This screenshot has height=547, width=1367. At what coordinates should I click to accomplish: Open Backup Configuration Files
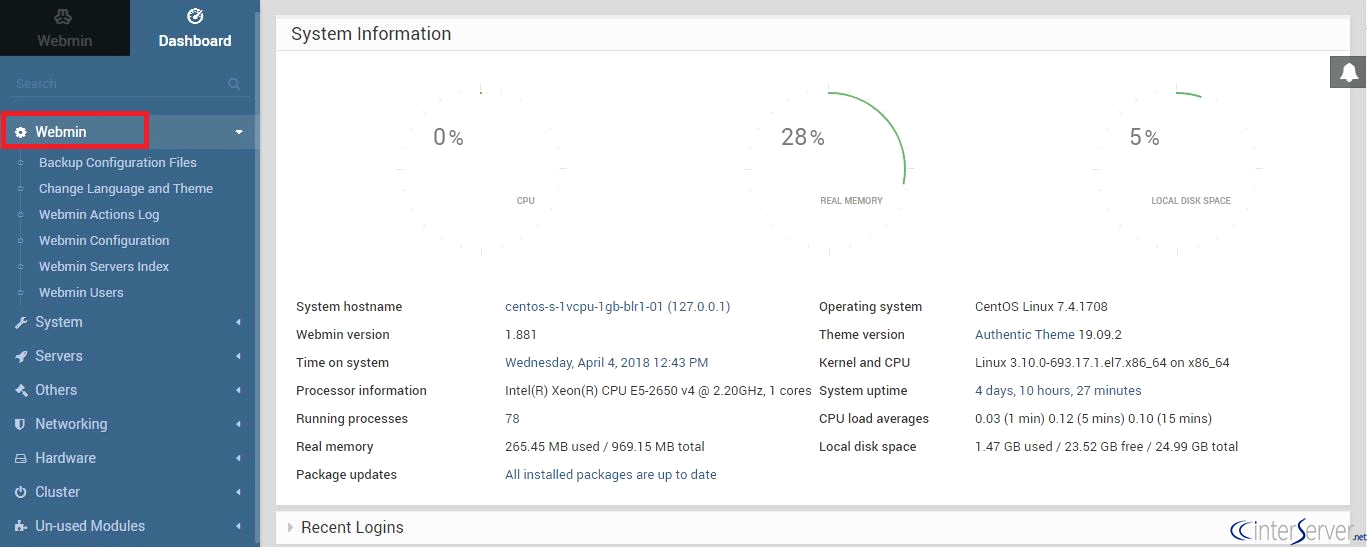tap(117, 162)
